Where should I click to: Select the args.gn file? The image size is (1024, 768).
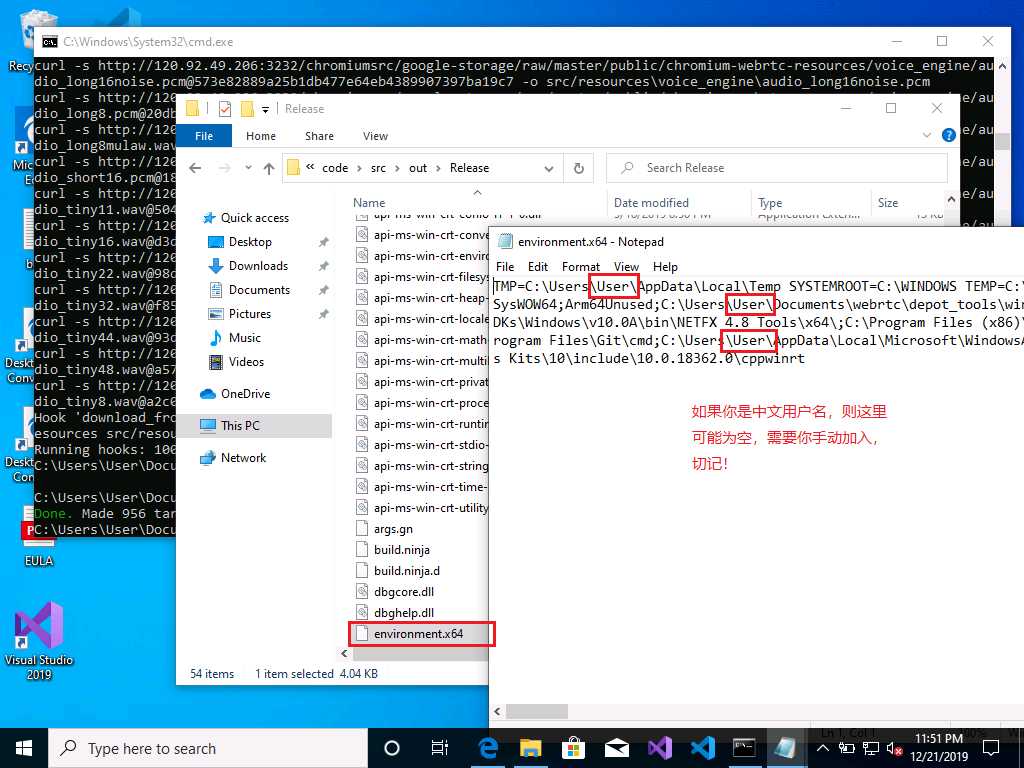coord(393,529)
